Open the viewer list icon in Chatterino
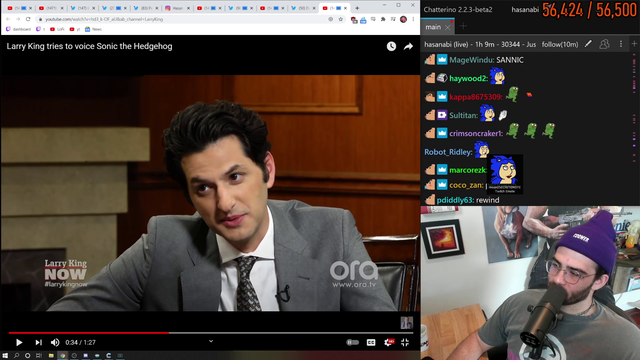This screenshot has height=360, width=640. (x=604, y=44)
